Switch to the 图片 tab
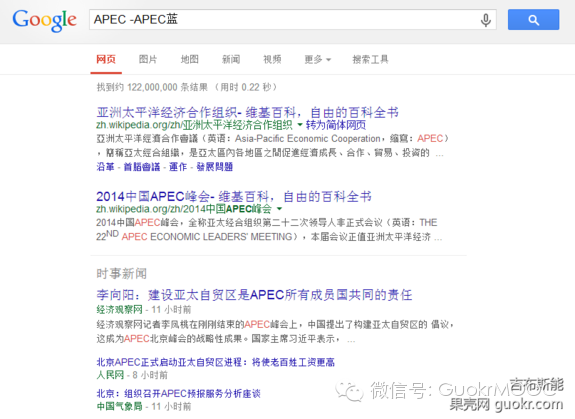575x419 pixels. coord(148,59)
